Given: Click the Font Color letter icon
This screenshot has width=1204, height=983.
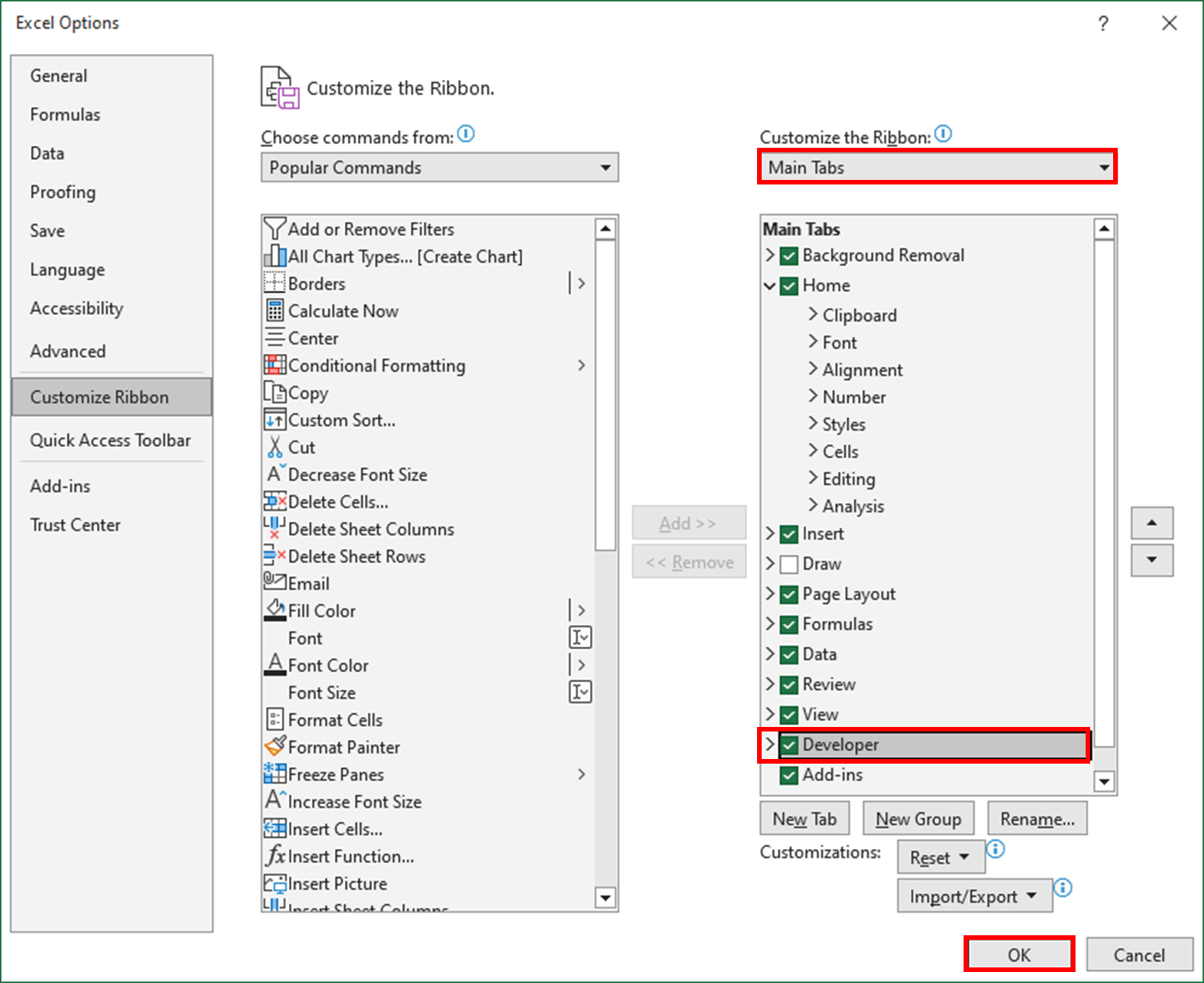Looking at the screenshot, I should click(274, 665).
